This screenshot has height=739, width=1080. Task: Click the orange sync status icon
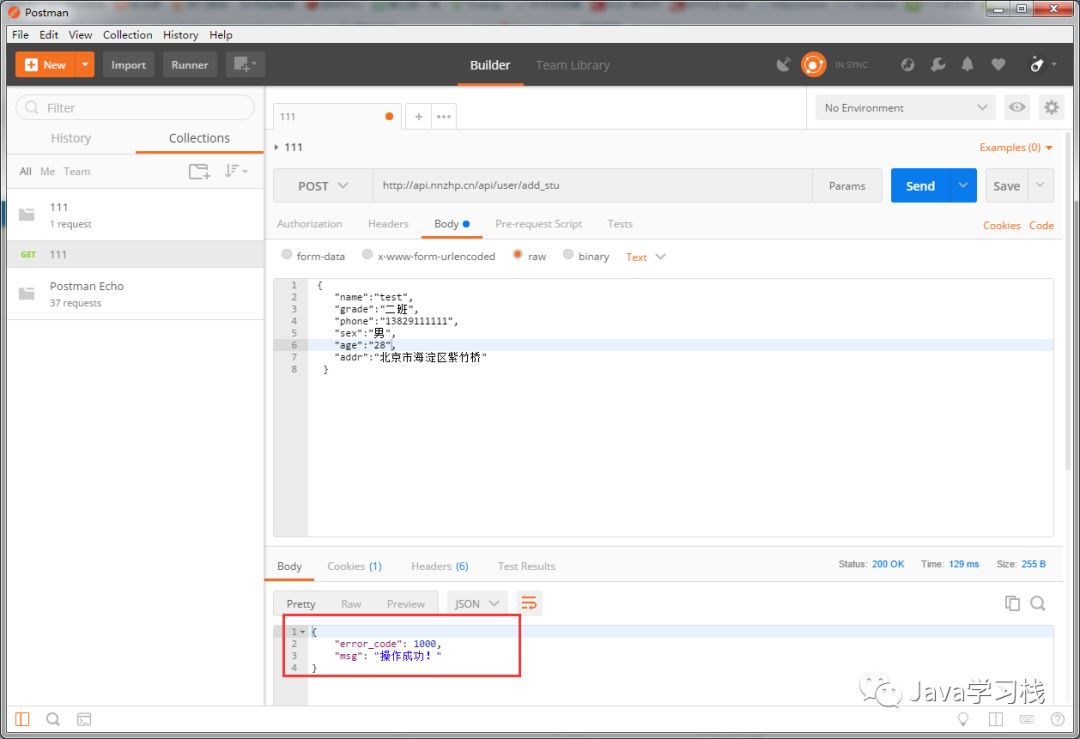[x=813, y=65]
